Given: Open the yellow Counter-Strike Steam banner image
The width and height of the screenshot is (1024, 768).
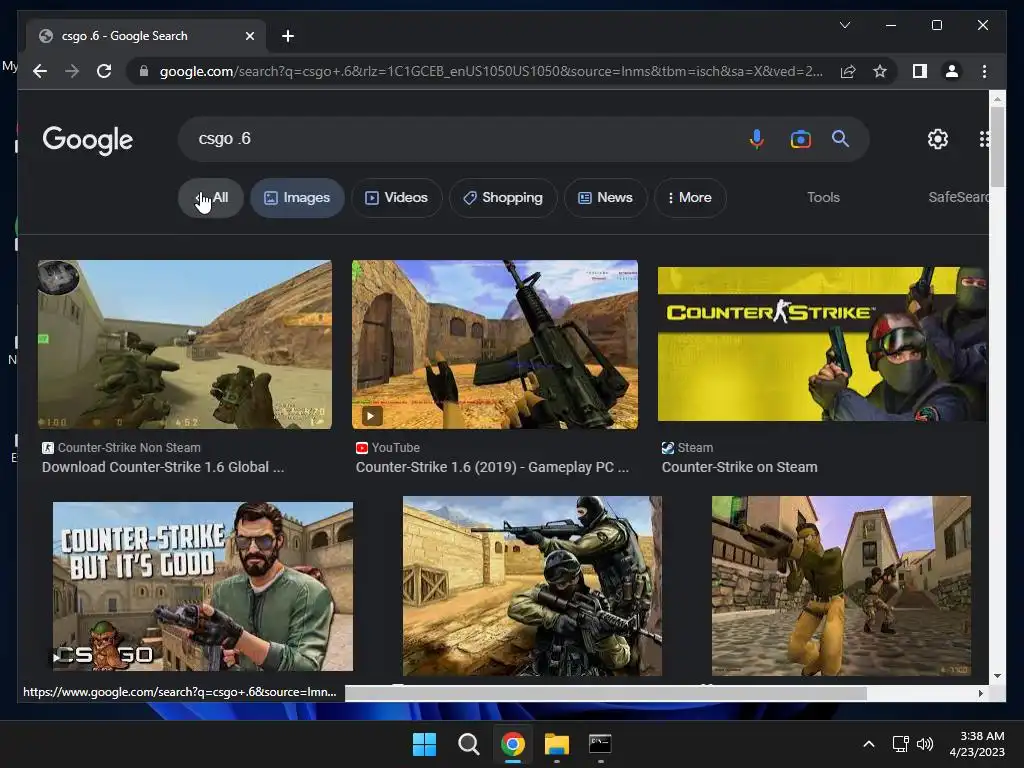Looking at the screenshot, I should (822, 344).
